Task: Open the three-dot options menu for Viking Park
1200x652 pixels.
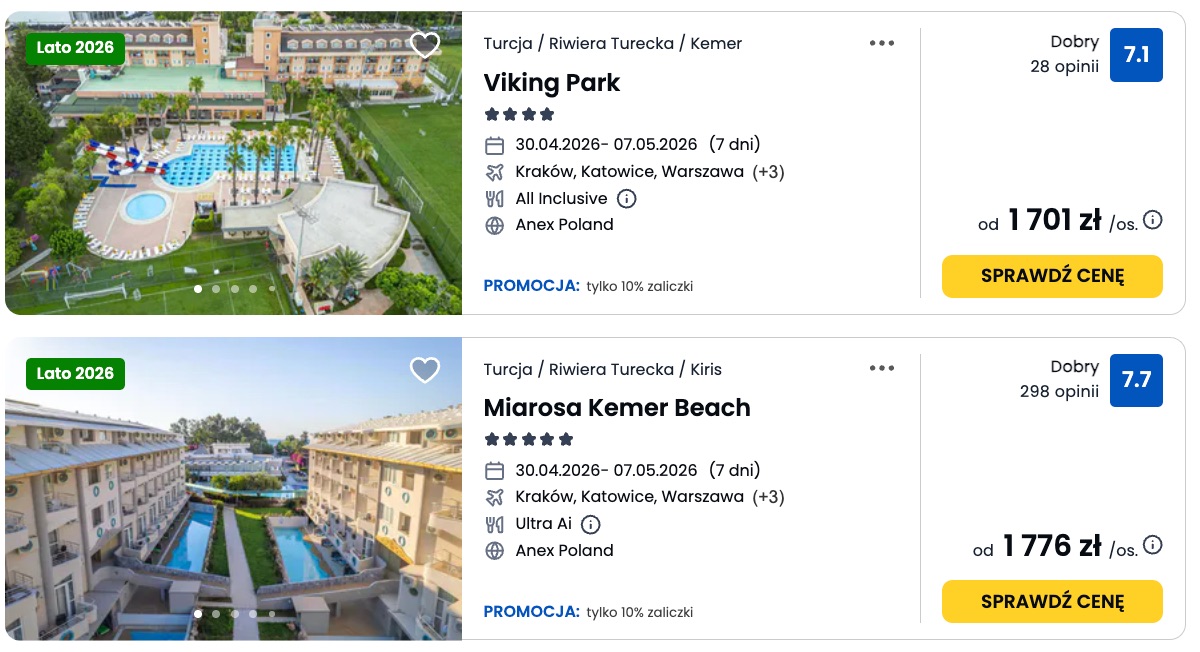Action: [882, 43]
